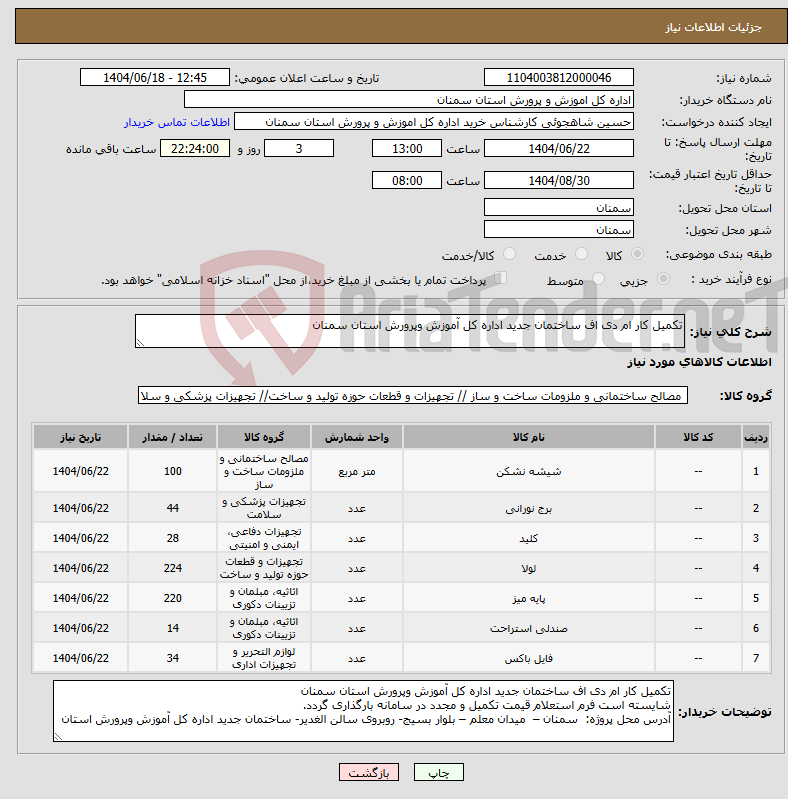The image size is (788, 799).
Task: Select the کالا radio button
Action: 637,254
